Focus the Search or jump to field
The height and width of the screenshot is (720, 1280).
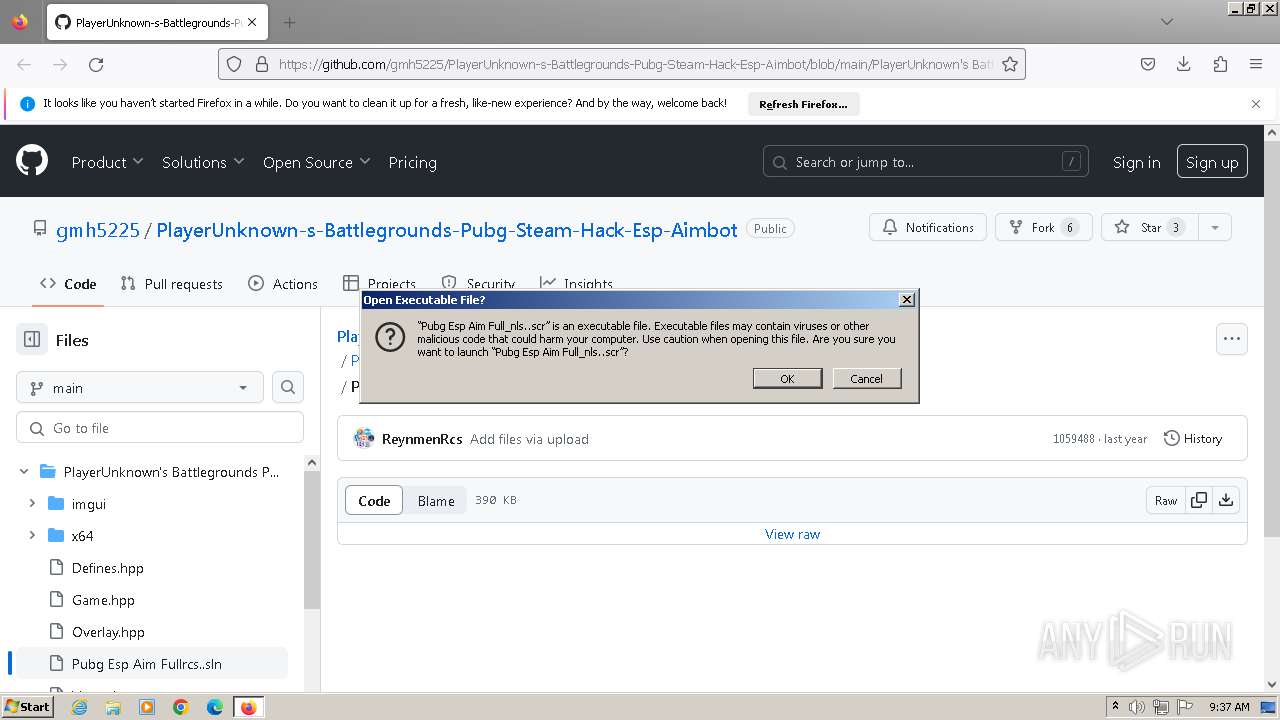(926, 162)
